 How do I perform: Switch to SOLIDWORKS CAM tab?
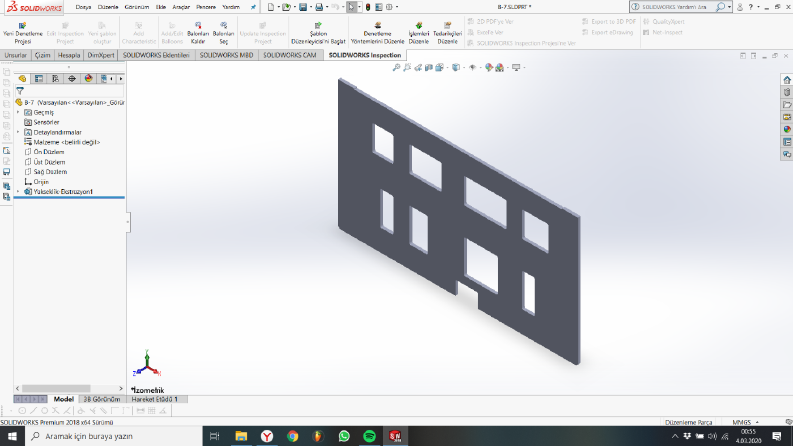(x=290, y=55)
